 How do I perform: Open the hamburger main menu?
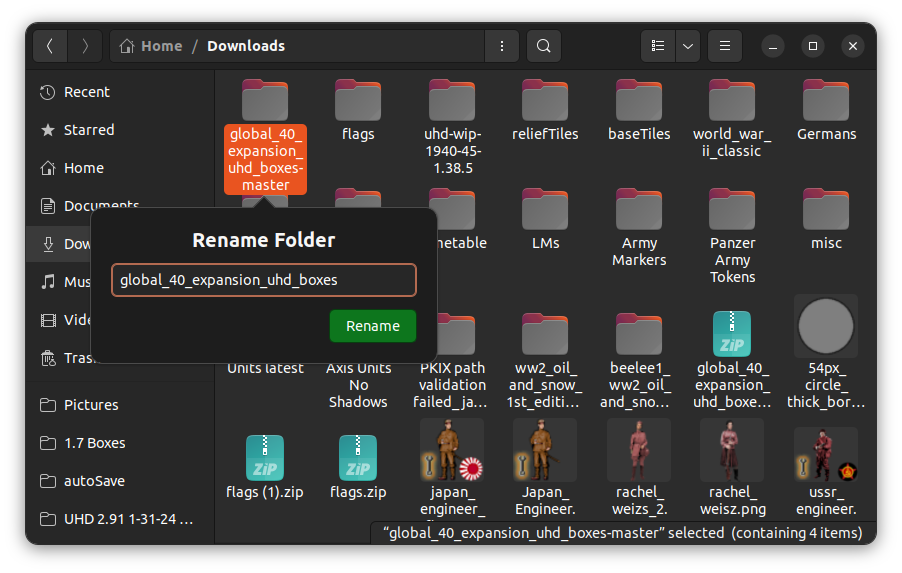[x=725, y=46]
